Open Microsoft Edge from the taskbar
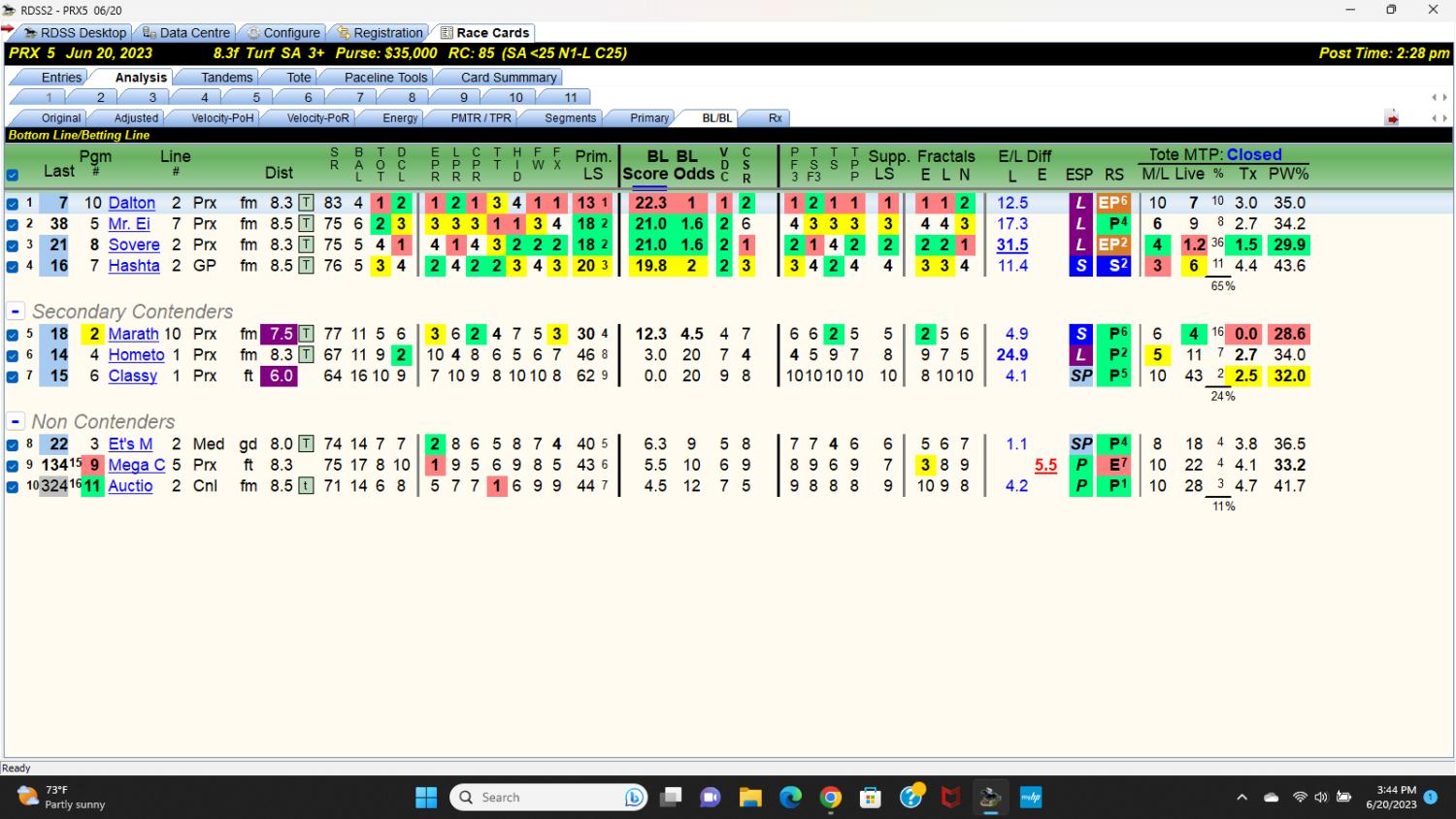 click(x=790, y=798)
